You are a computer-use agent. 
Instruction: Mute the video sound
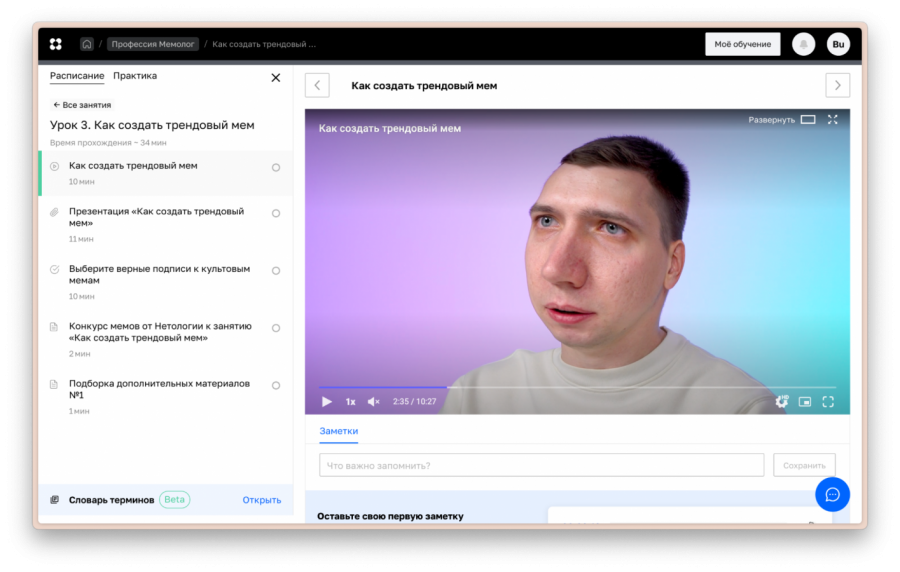pos(373,401)
